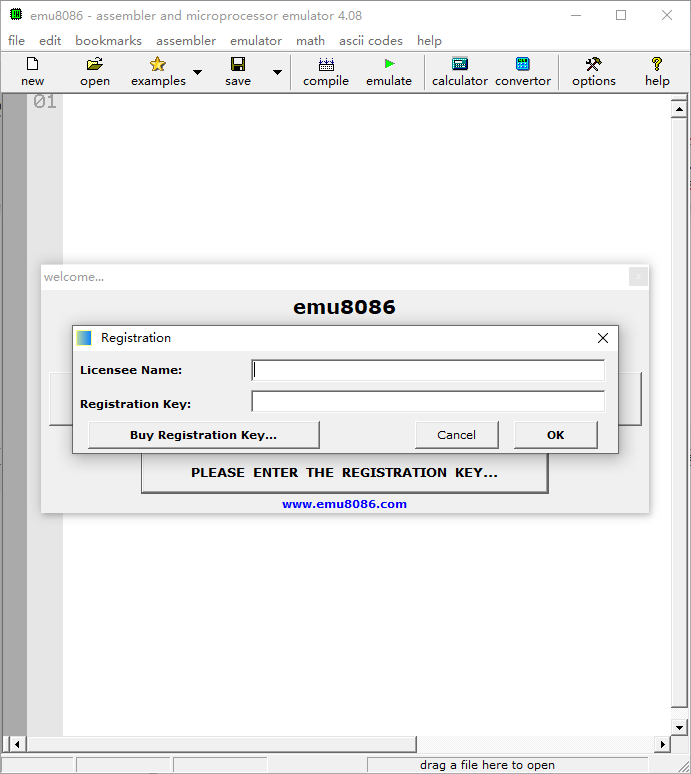The width and height of the screenshot is (691, 774).
Task: Save with the floppy disk icon
Action: coord(238,64)
